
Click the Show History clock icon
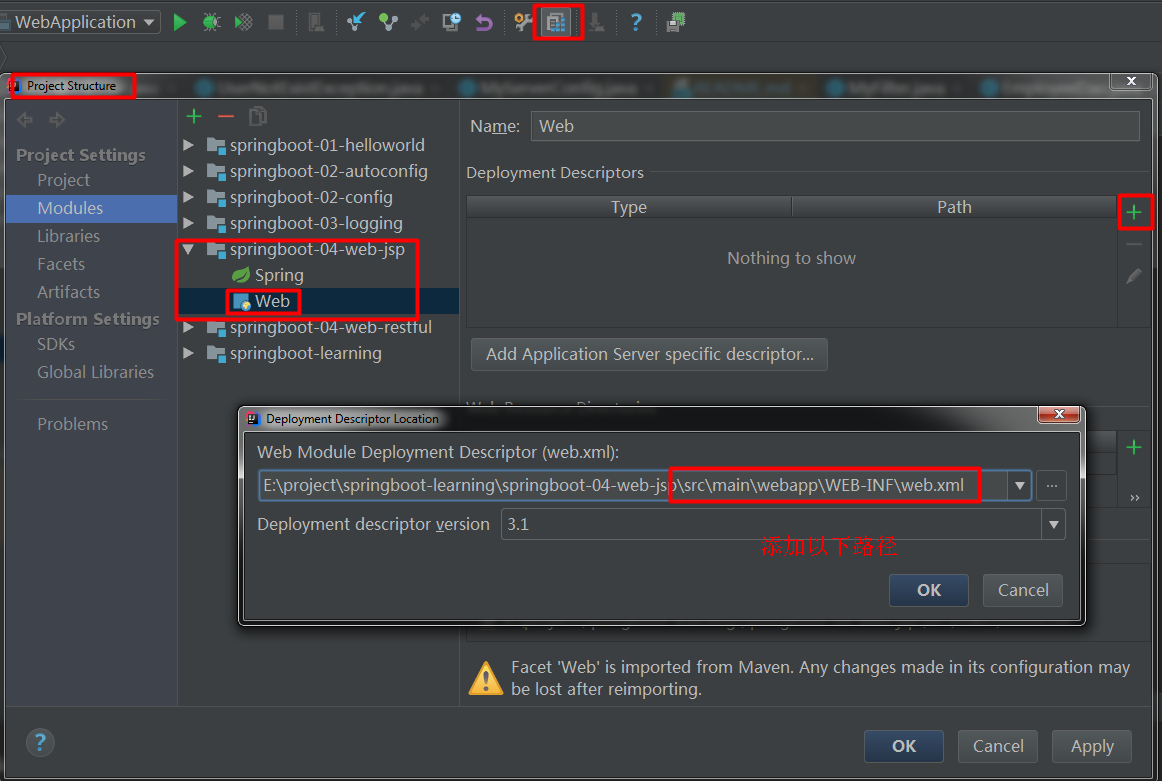point(451,22)
